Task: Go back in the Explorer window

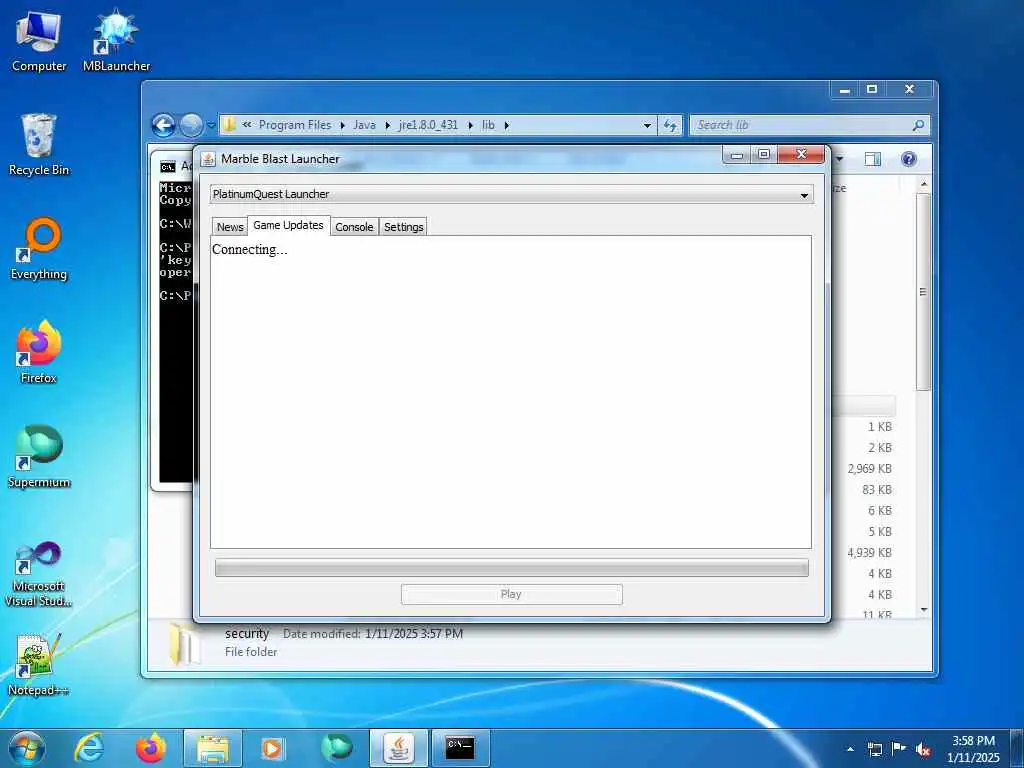Action: 164,125
